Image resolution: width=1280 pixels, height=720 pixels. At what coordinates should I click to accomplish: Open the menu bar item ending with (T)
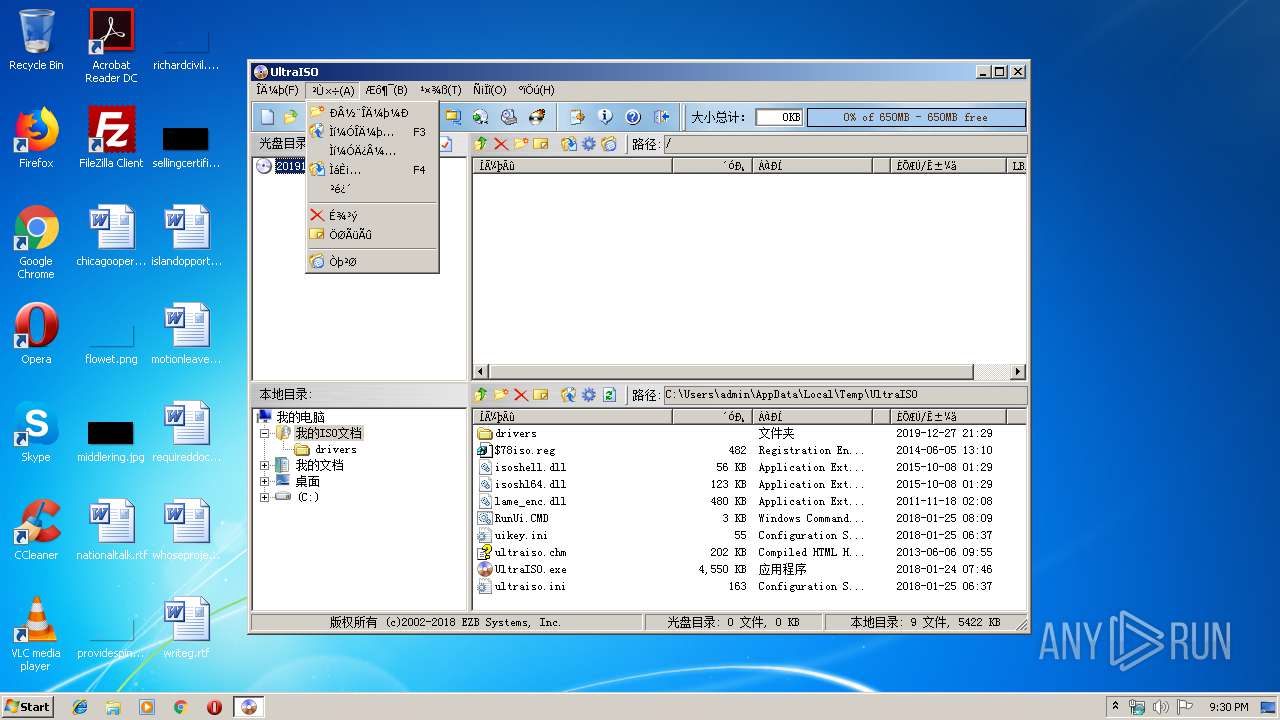pyautogui.click(x=440, y=90)
